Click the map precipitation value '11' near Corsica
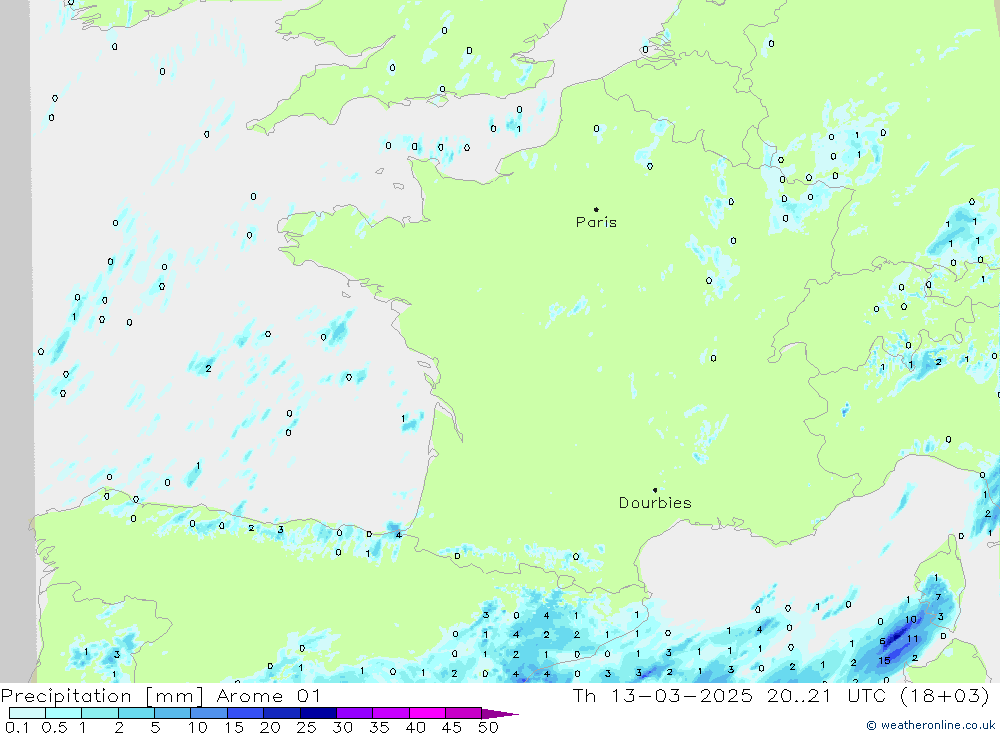Screen dimensions: 1000x733 (913, 639)
